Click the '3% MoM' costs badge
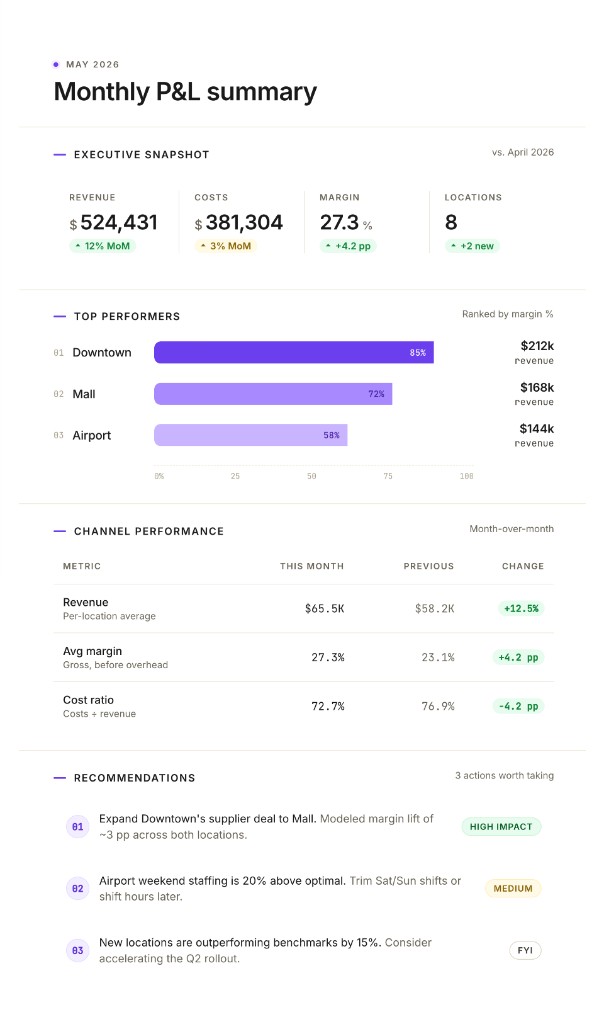The width and height of the screenshot is (604, 1024). tap(225, 246)
